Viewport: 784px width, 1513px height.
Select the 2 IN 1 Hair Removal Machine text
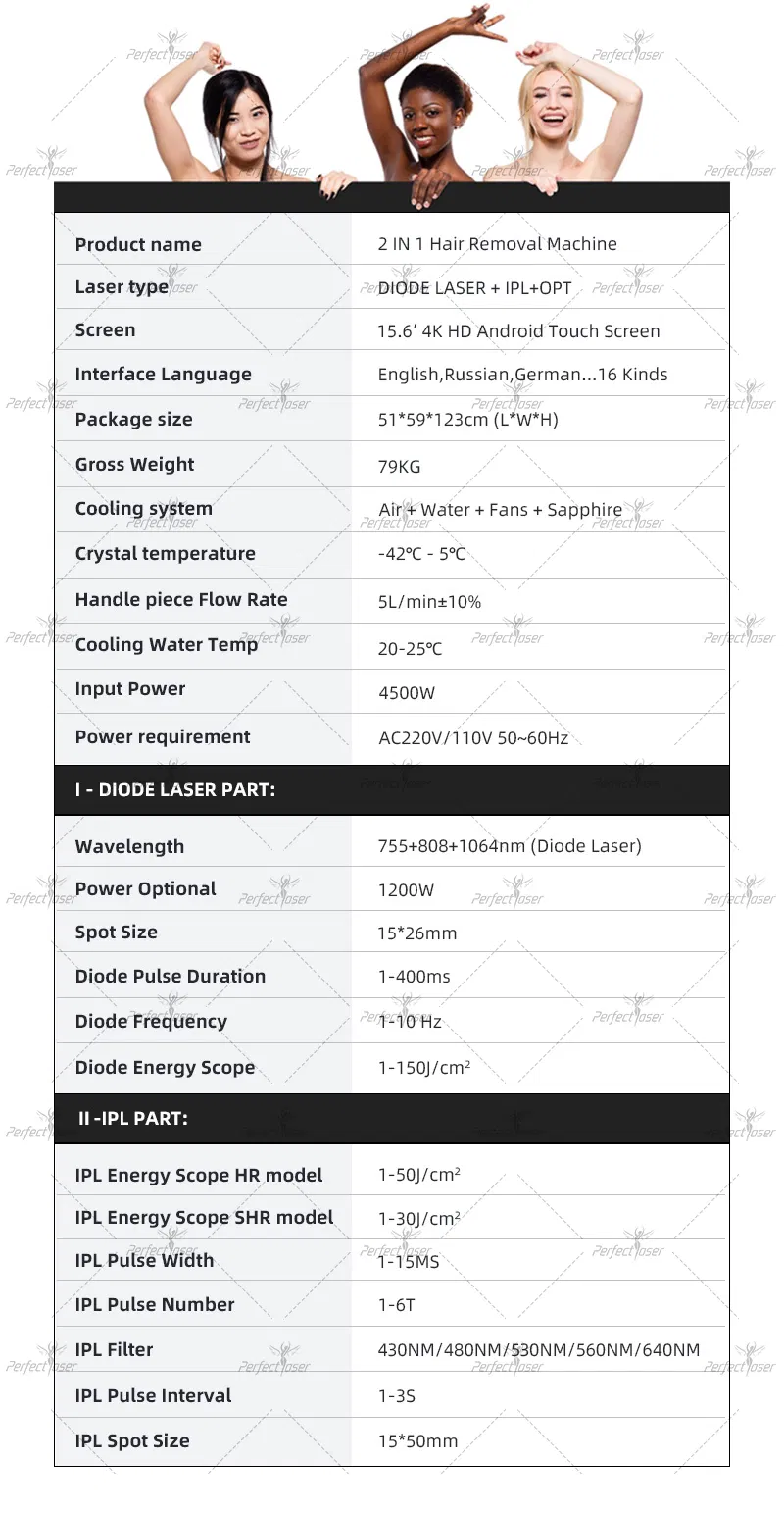coord(498,244)
